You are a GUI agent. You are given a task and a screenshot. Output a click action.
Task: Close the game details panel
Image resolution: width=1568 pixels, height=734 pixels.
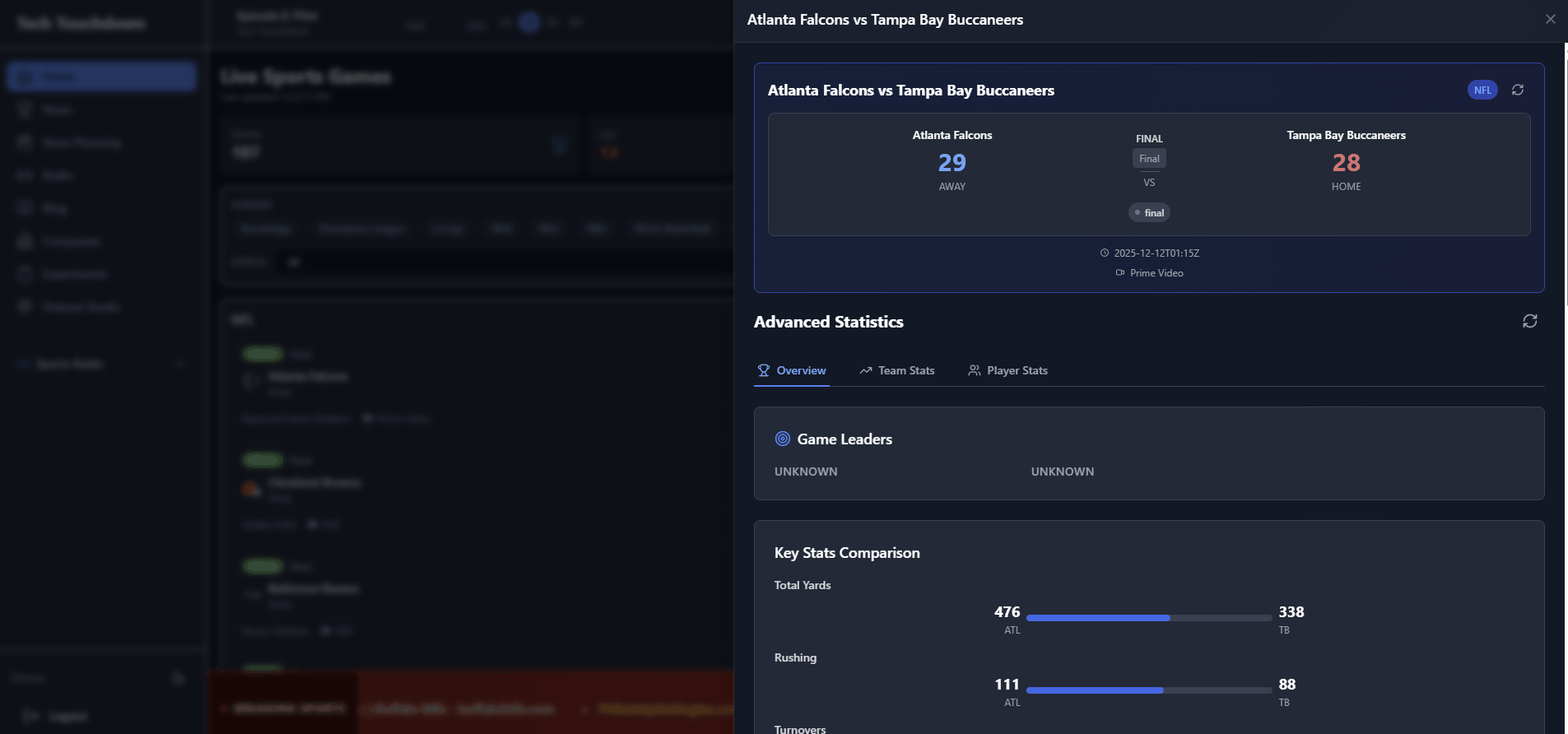pos(1550,19)
